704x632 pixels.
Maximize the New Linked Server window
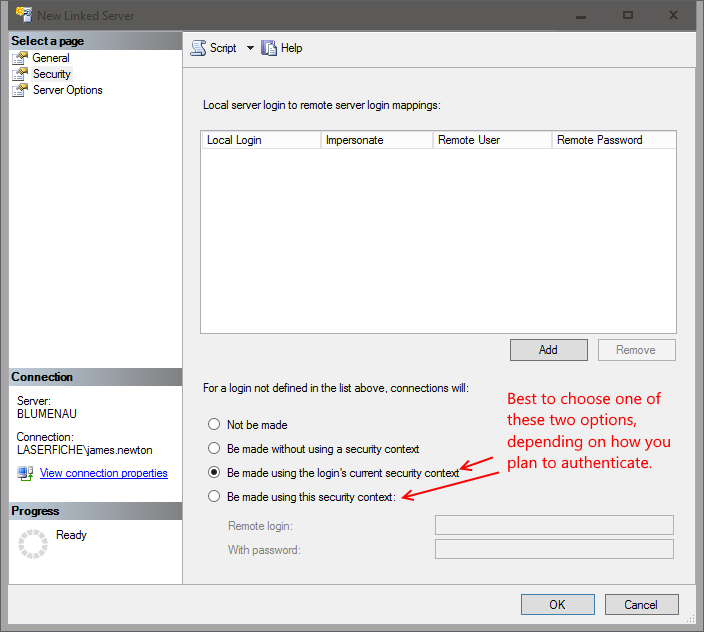coord(628,15)
